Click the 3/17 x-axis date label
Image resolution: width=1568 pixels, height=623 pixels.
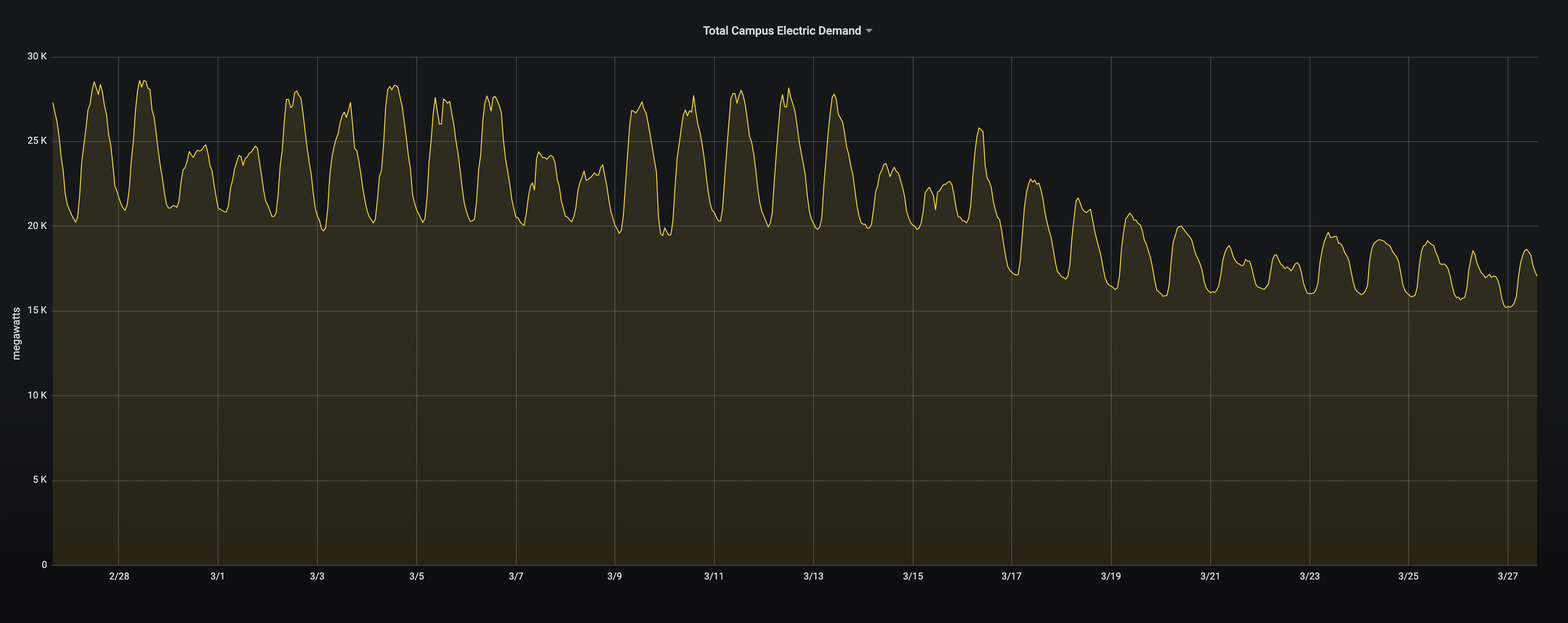[x=1011, y=576]
